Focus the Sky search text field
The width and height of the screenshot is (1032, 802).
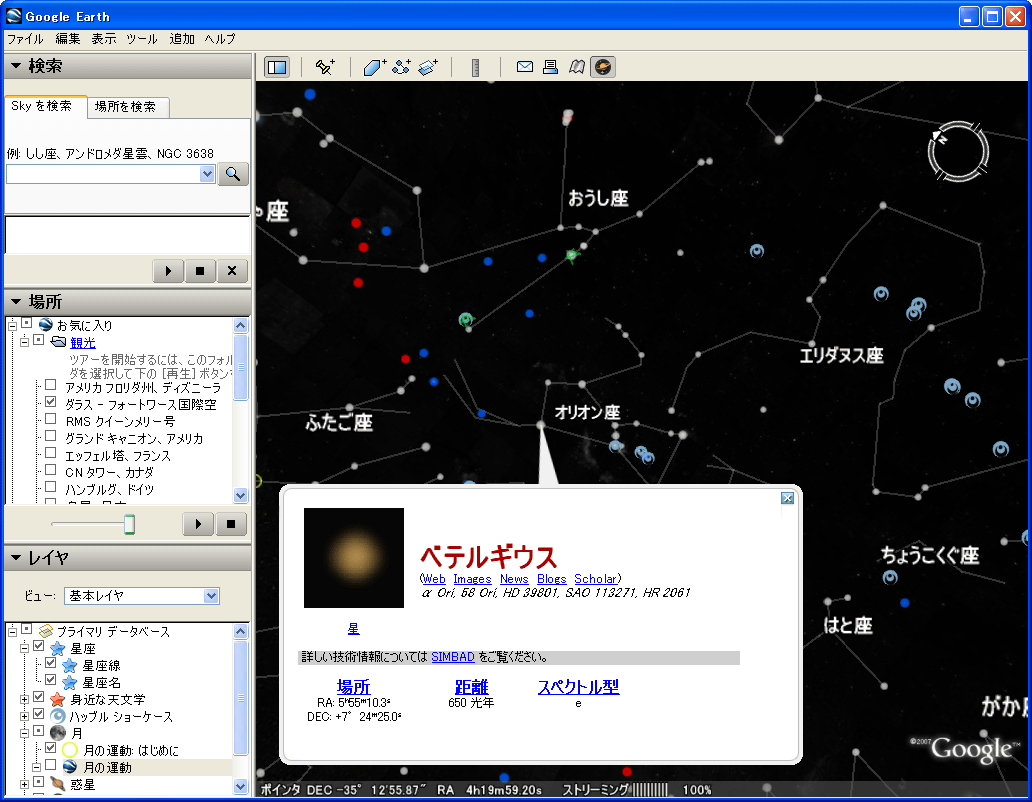click(x=103, y=174)
